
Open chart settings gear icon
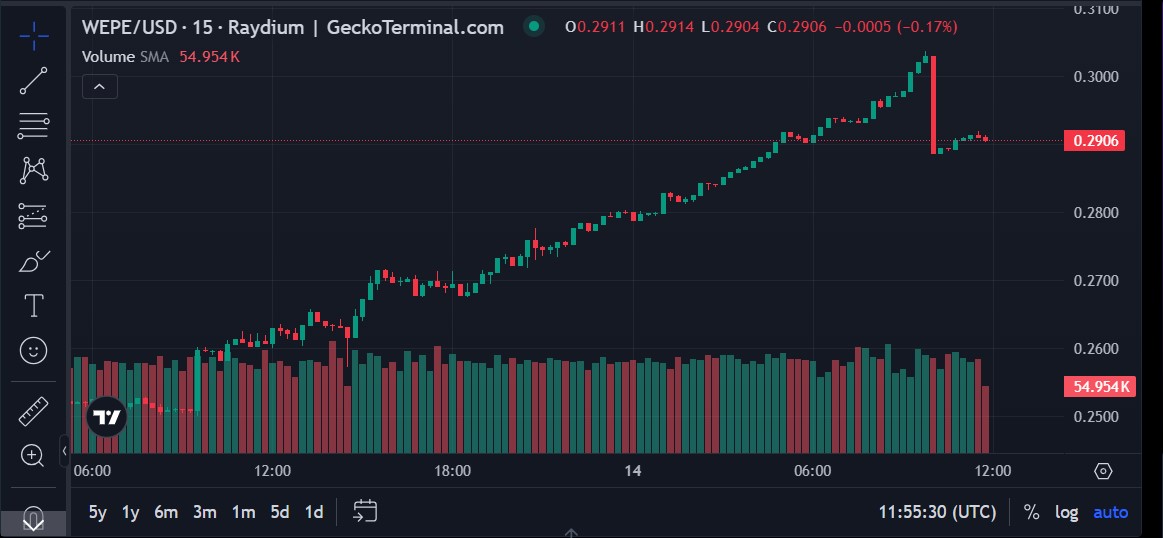pyautogui.click(x=1103, y=471)
